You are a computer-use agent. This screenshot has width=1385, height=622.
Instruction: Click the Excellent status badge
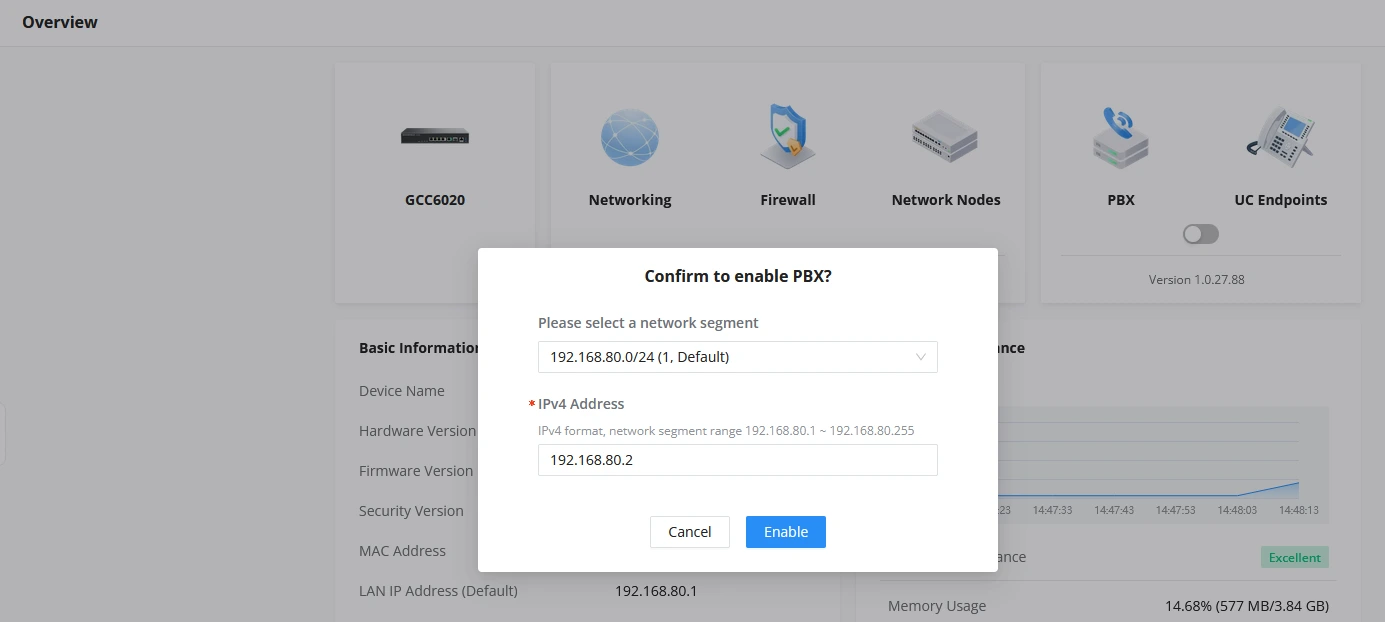[1295, 558]
